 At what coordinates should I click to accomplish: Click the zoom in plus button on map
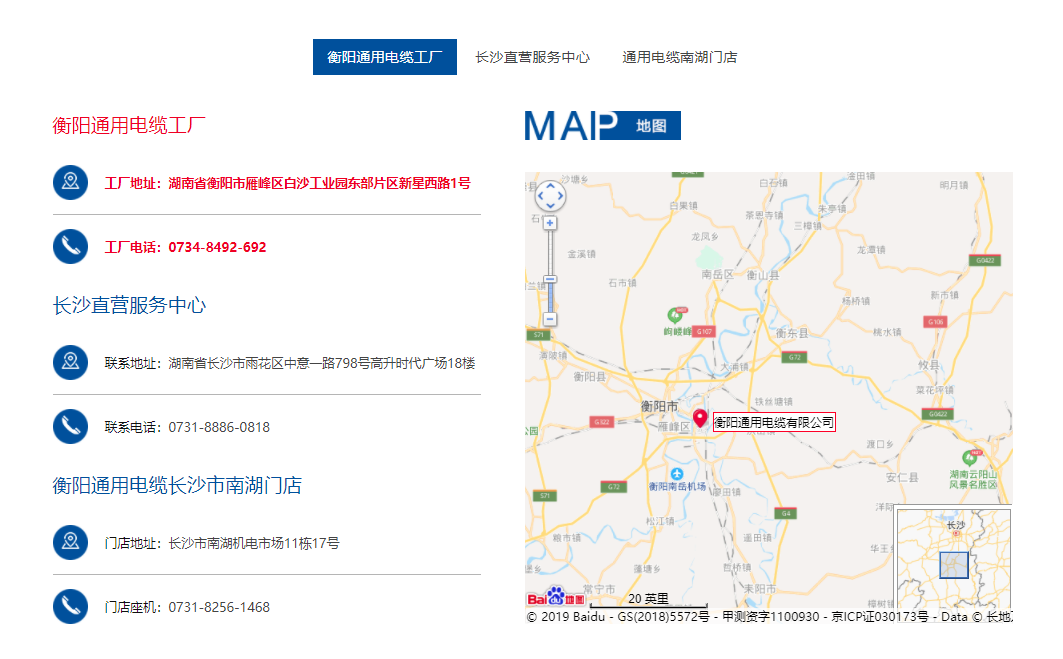(549, 223)
